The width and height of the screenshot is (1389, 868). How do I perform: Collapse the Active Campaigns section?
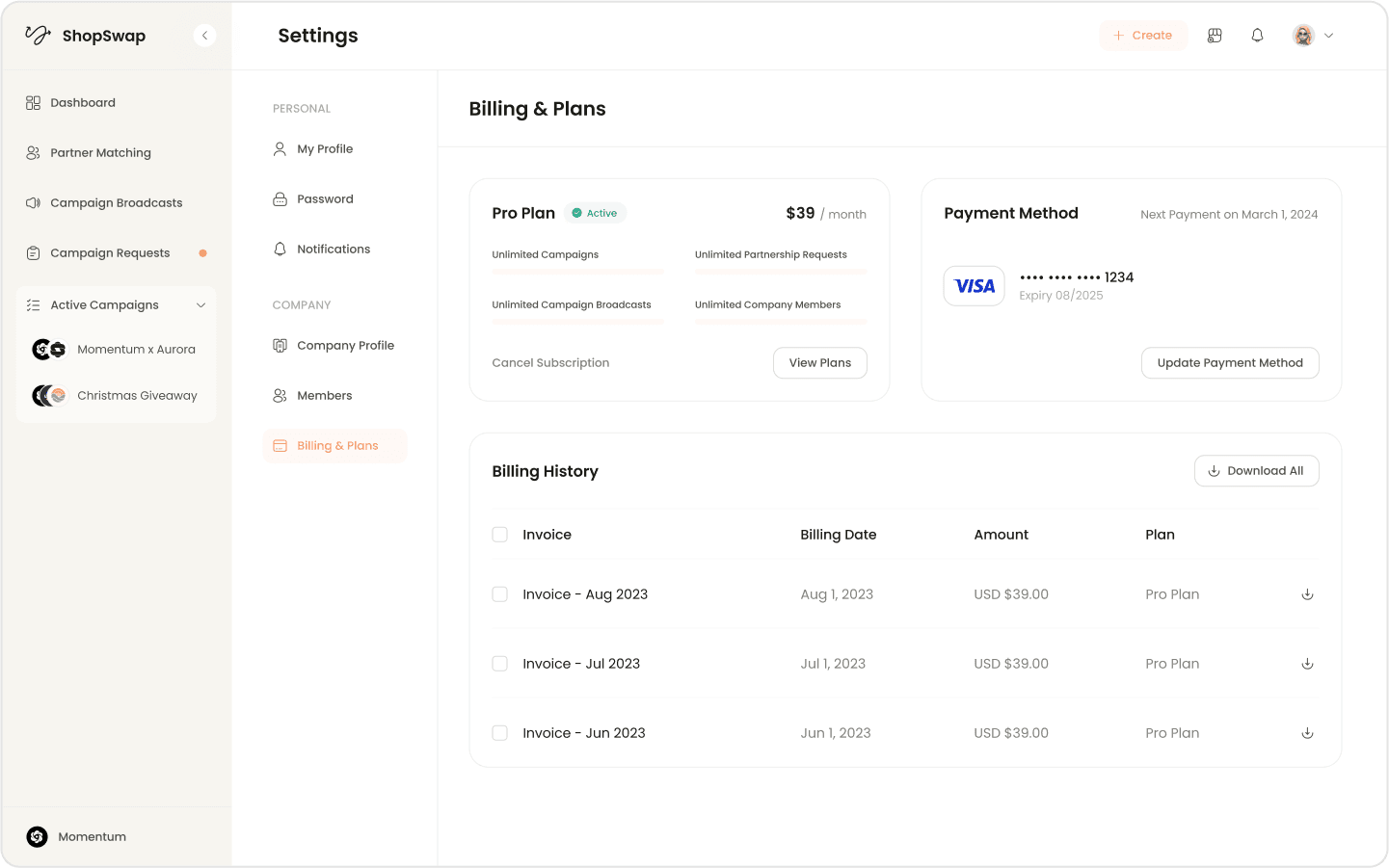[x=200, y=304]
